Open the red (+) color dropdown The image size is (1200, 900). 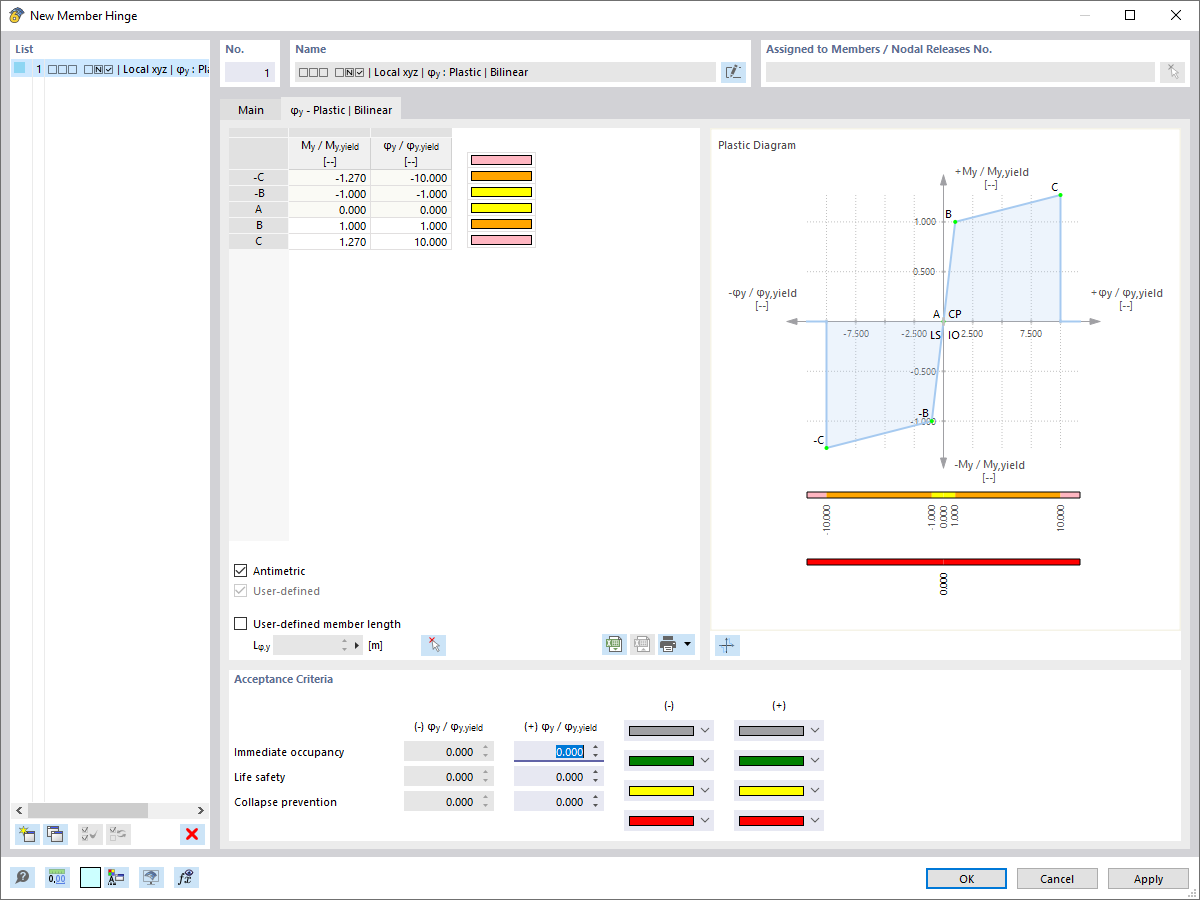(x=815, y=821)
